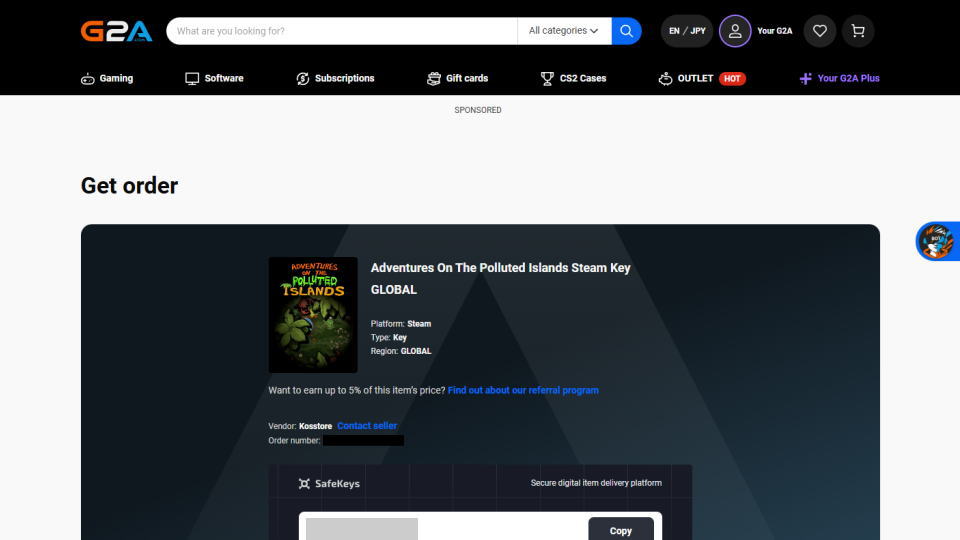Viewport: 960px width, 540px height.
Task: Open the user account avatar icon
Action: click(x=735, y=31)
